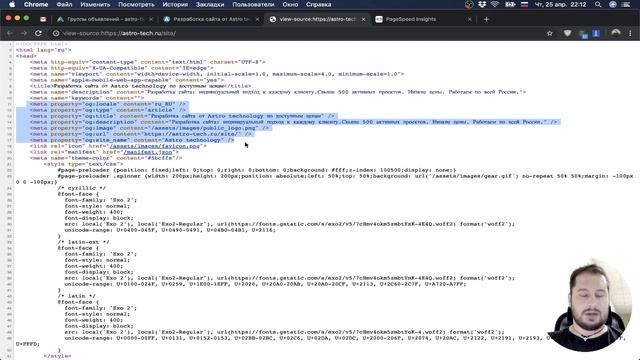
Task: Click the /* latin */ comment line
Action: (x=76, y=296)
